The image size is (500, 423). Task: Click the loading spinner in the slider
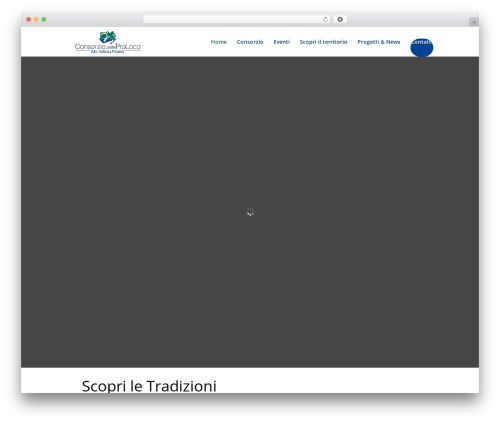[250, 212]
